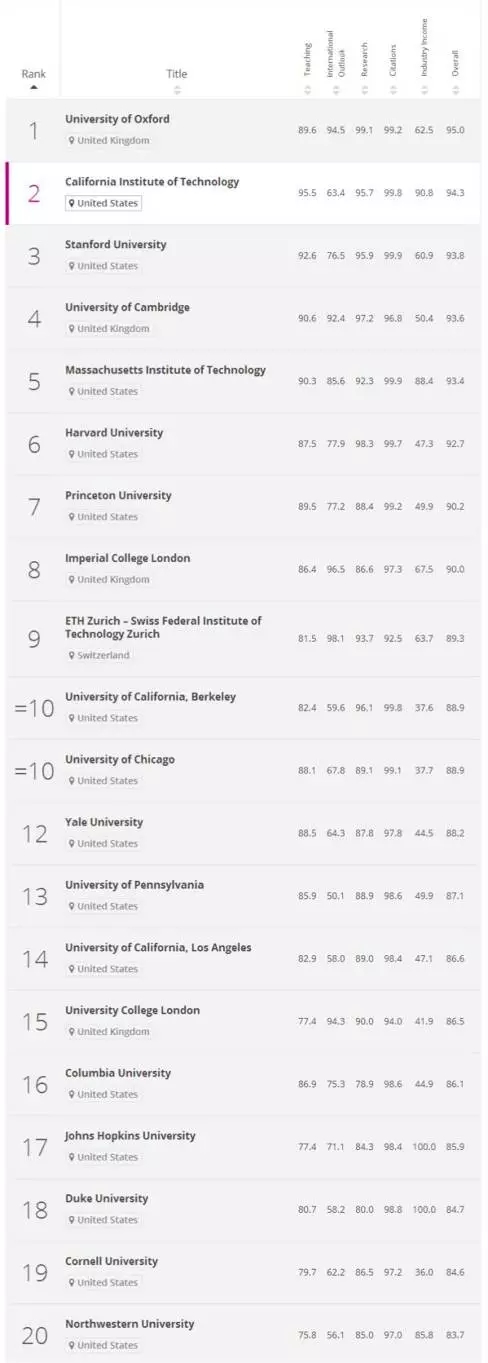Screen dimensions: 488x1363
Task: Sort by Teaching score arrows
Action: click(x=308, y=90)
